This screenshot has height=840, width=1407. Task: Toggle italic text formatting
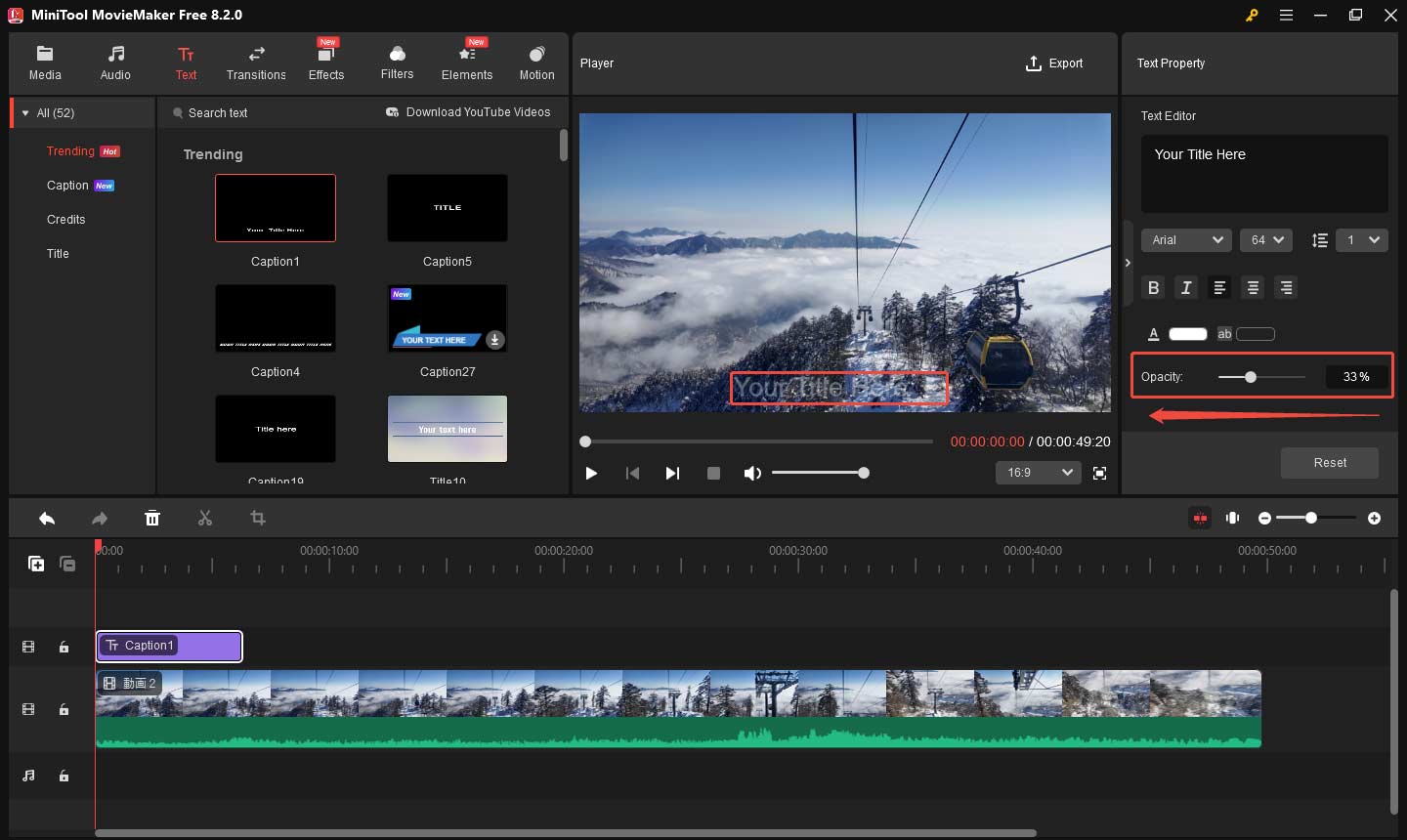[x=1186, y=287]
